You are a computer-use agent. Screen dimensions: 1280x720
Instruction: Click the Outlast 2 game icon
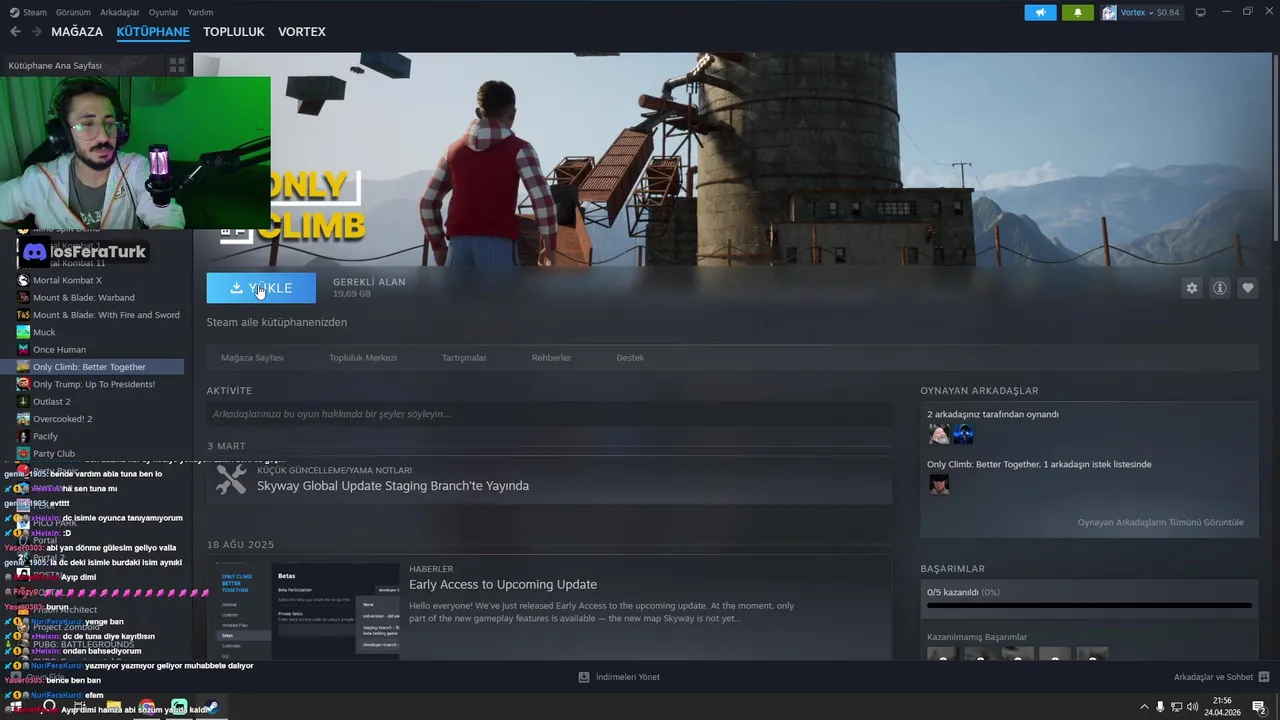point(23,402)
